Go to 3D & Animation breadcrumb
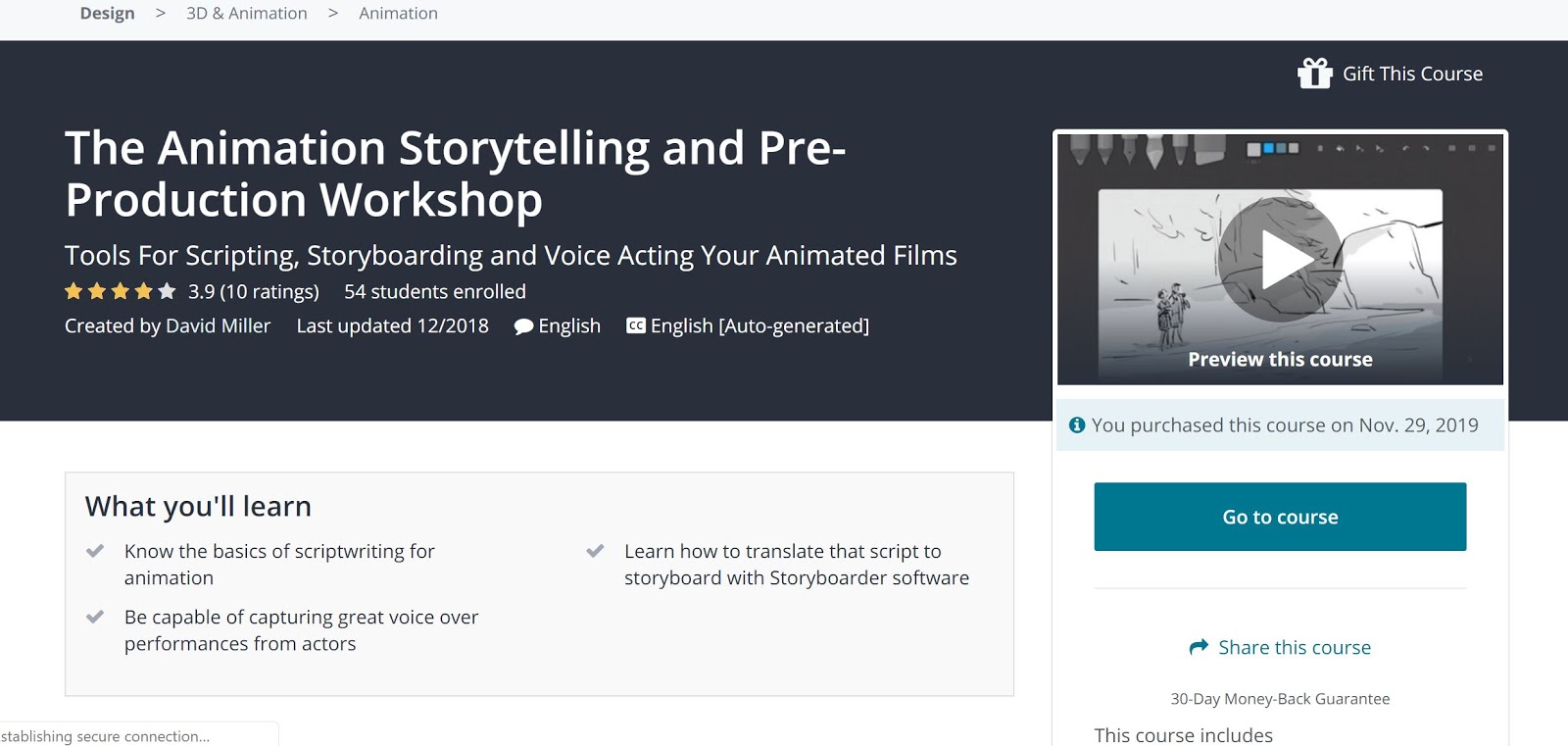The height and width of the screenshot is (746, 1568). [x=247, y=14]
